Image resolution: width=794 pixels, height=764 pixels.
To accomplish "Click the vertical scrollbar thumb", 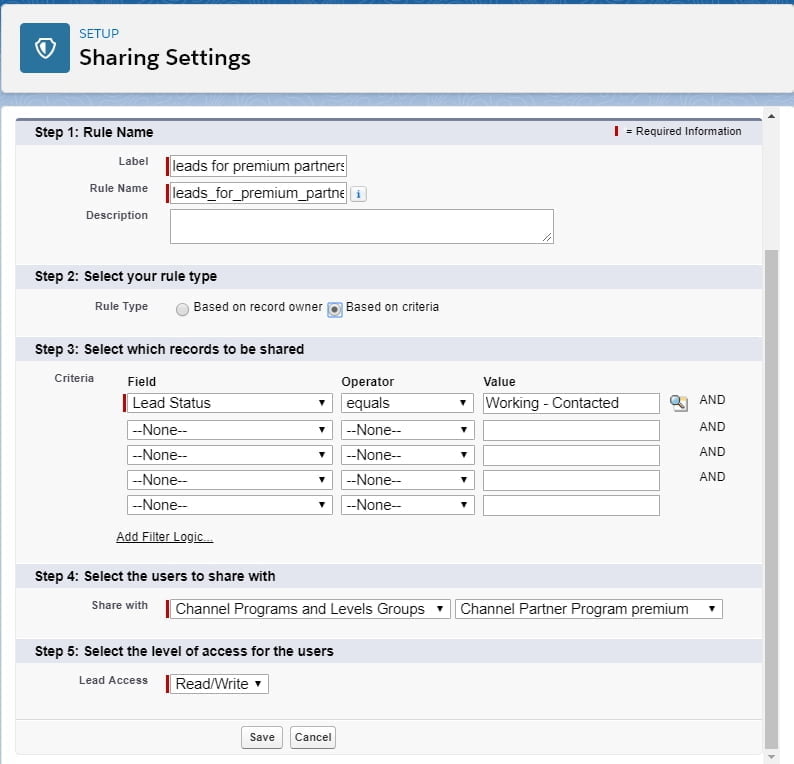I will click(771, 499).
